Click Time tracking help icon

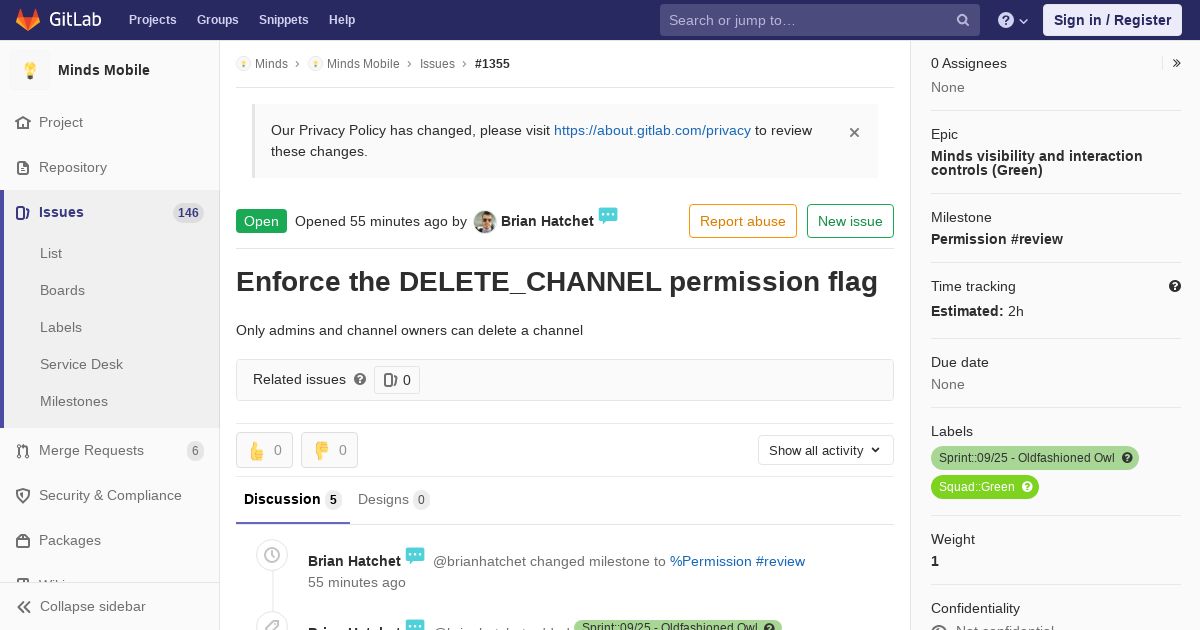coord(1175,286)
